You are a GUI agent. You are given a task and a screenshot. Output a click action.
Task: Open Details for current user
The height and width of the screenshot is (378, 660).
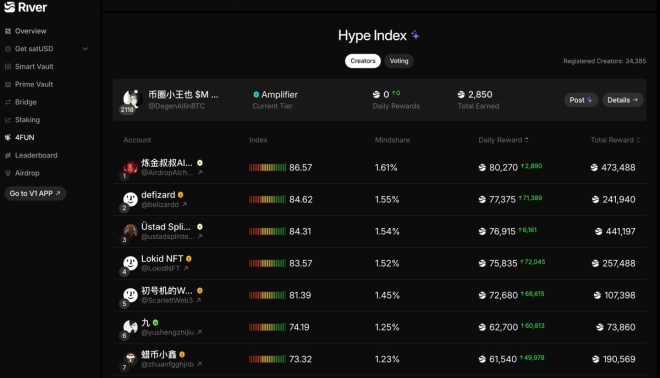[x=623, y=100]
